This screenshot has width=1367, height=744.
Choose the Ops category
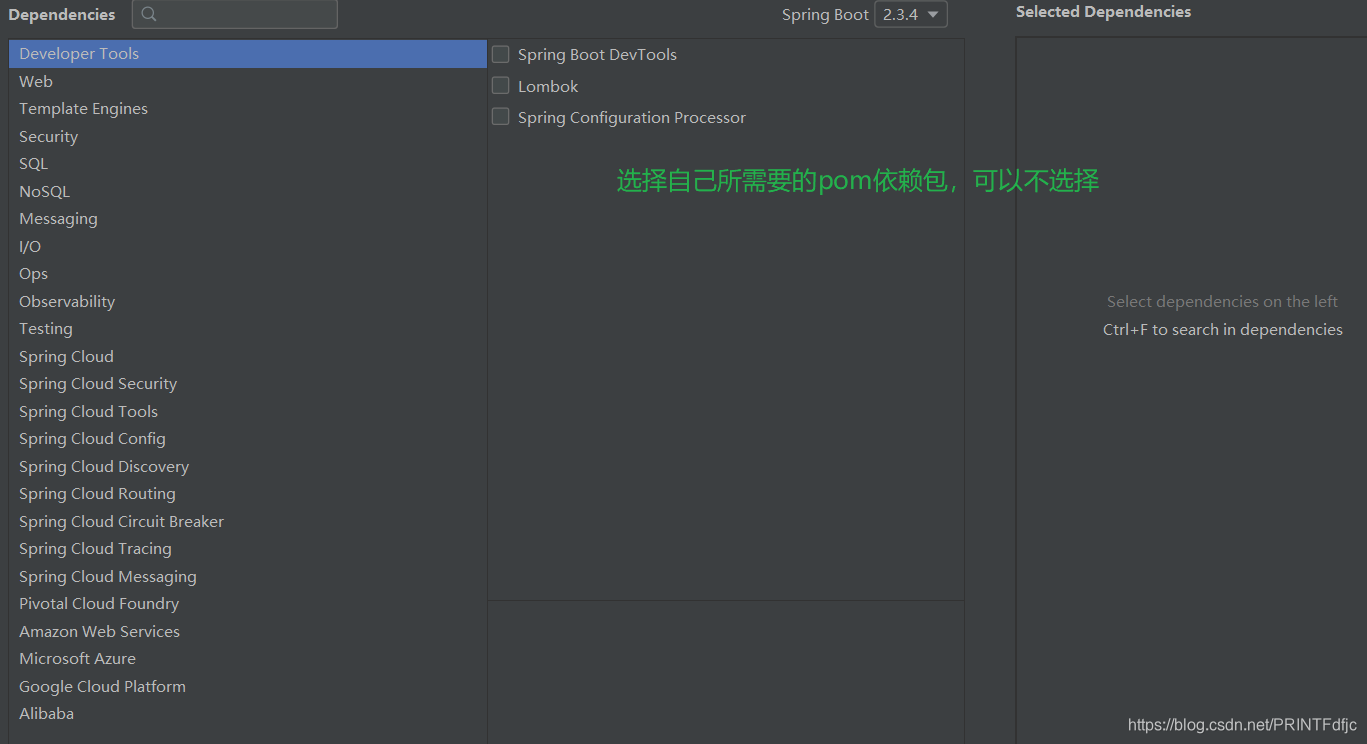pyautogui.click(x=247, y=274)
